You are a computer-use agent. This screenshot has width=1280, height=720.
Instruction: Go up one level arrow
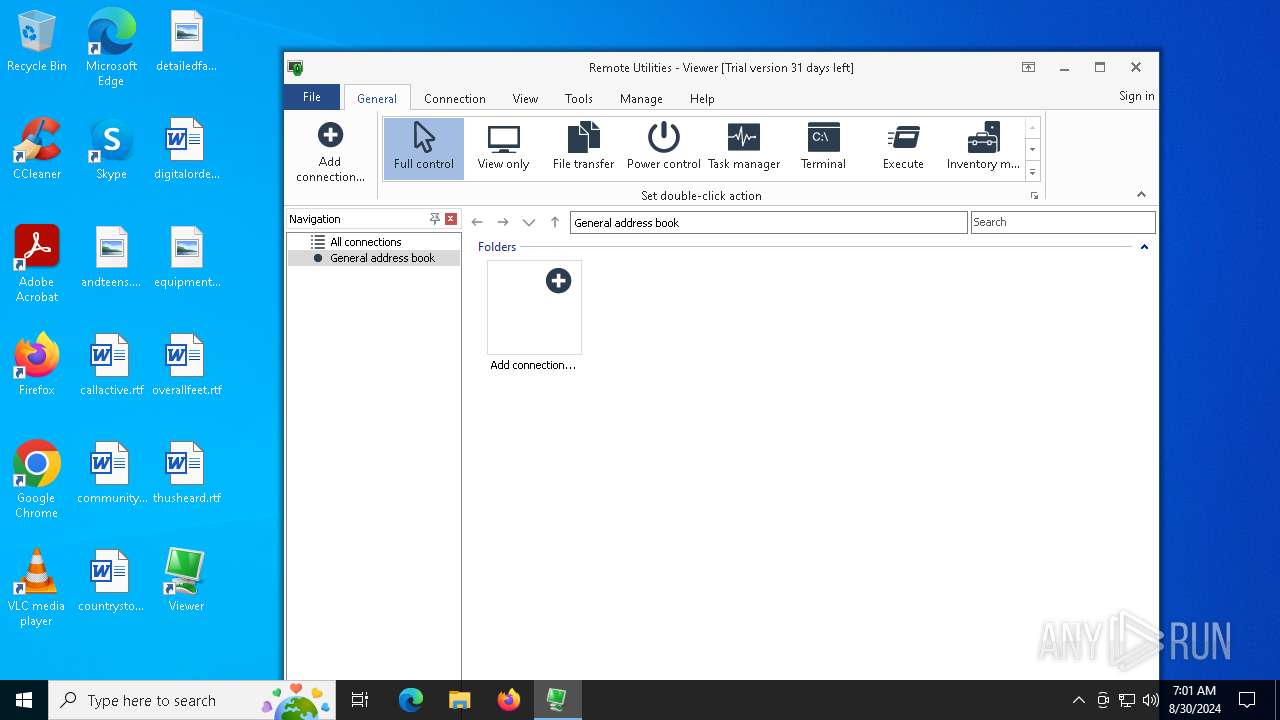click(x=555, y=222)
